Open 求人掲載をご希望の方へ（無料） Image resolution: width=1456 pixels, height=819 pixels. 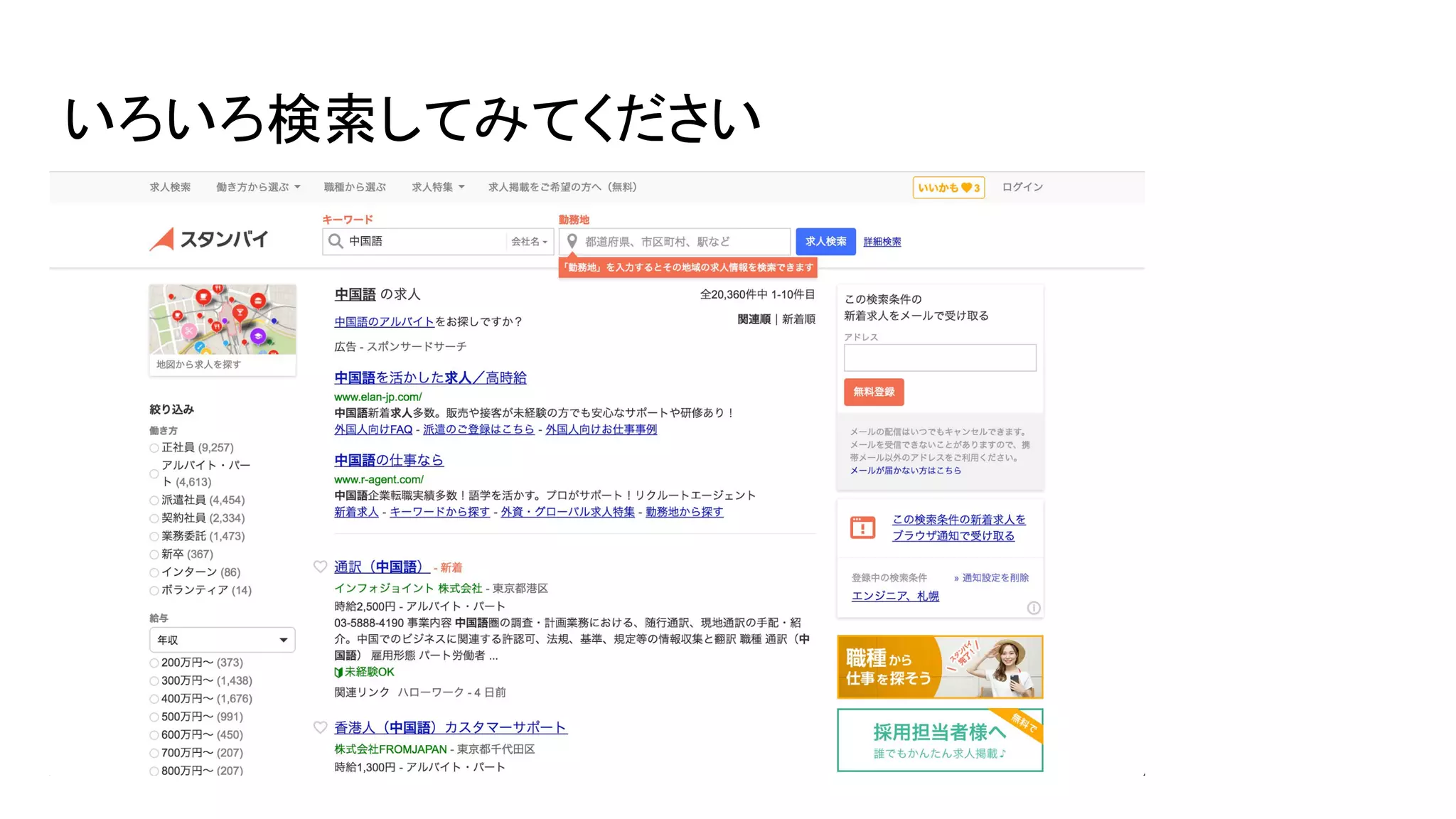562,187
